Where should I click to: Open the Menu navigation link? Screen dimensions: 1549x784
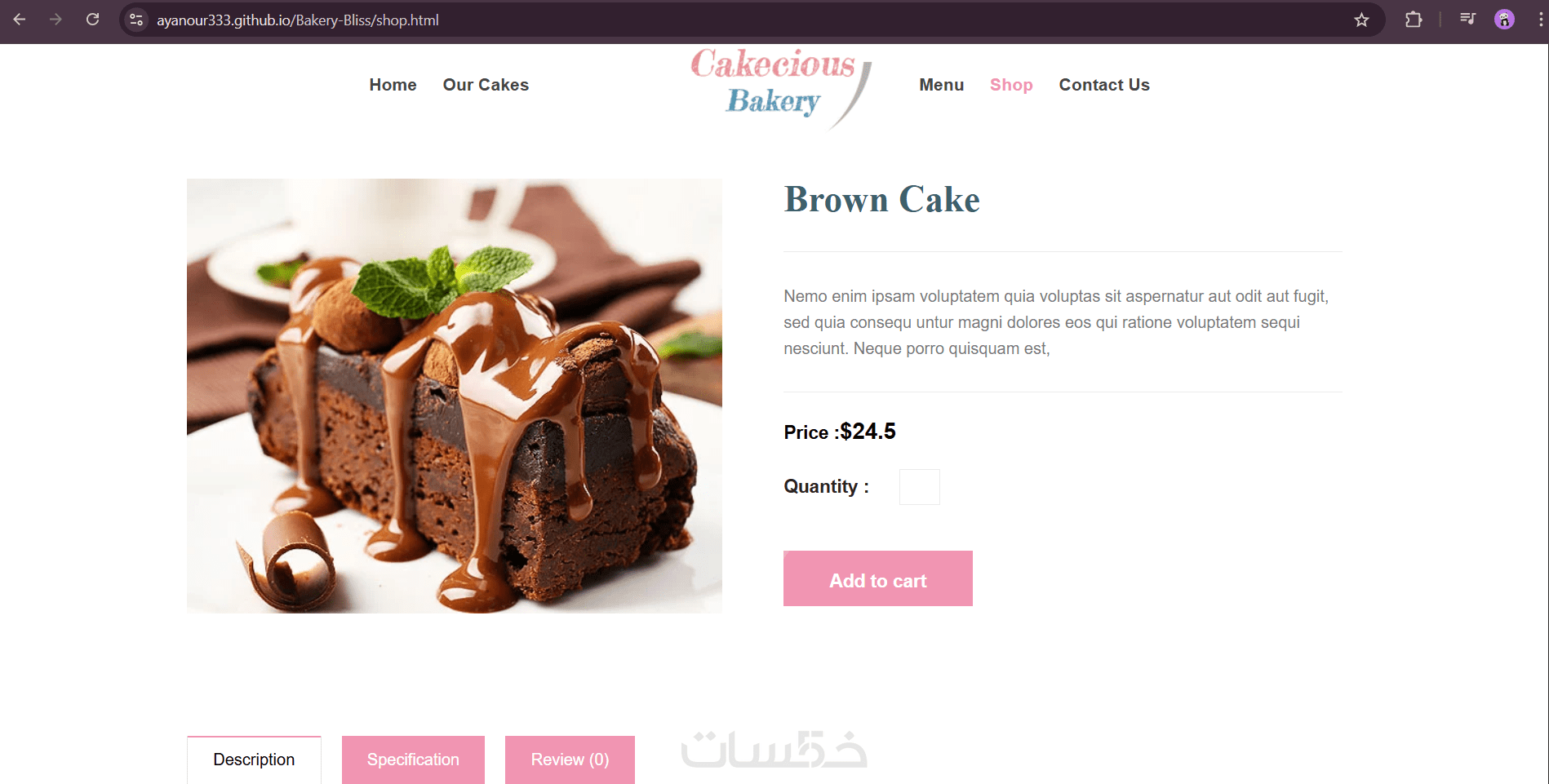pos(941,85)
